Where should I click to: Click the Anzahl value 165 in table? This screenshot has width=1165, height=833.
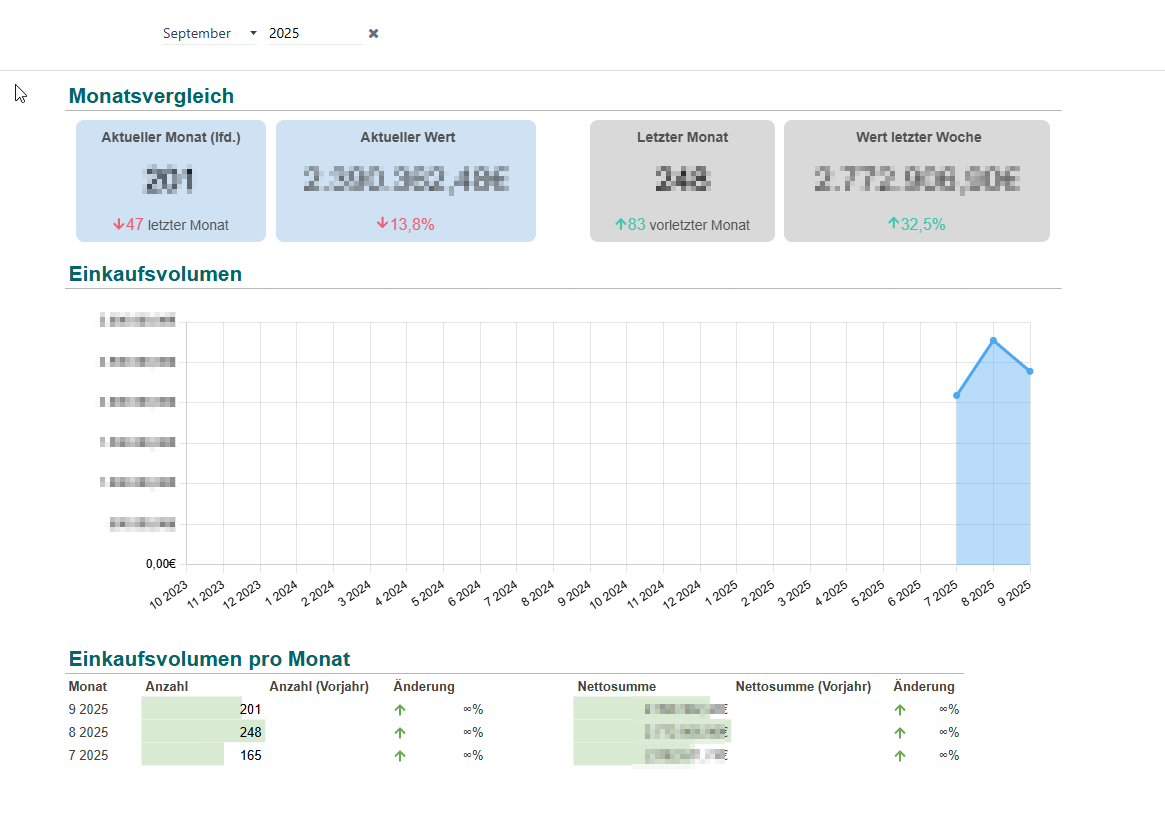pyautogui.click(x=250, y=756)
